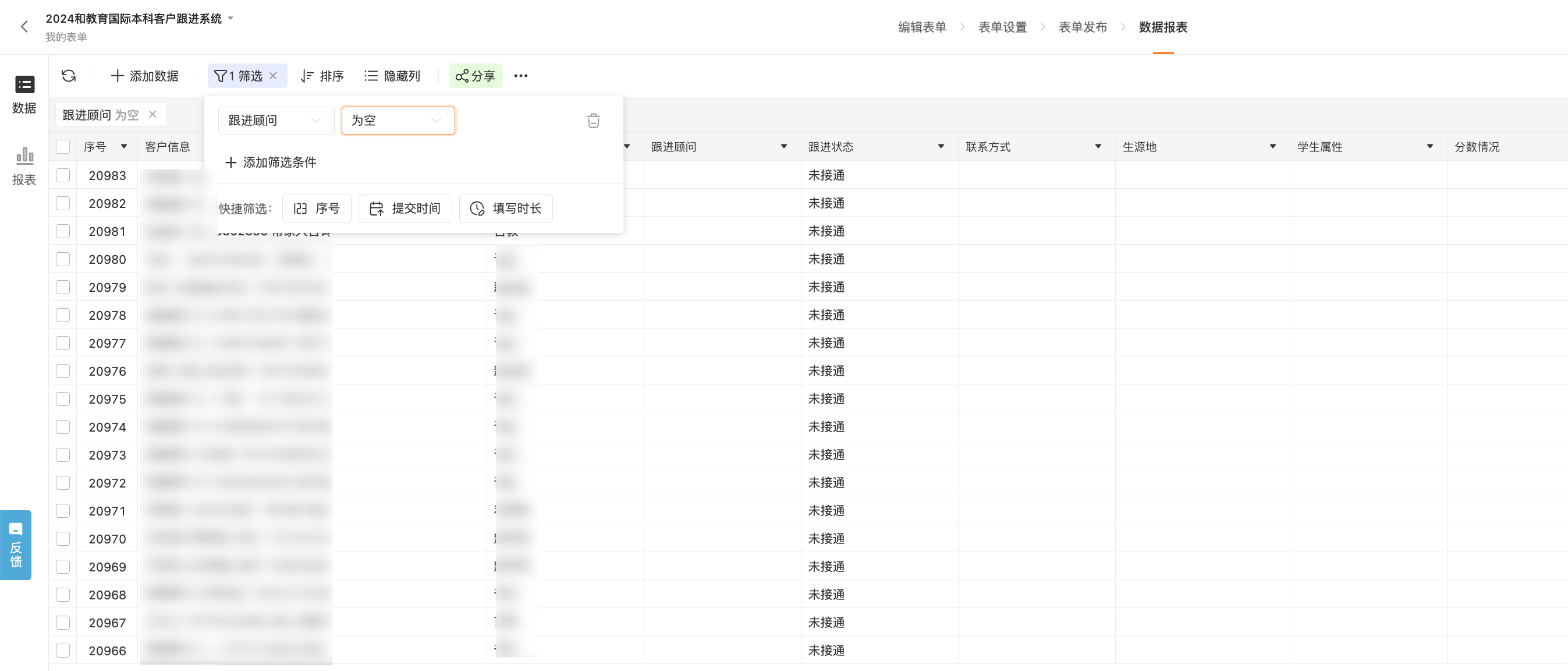Click the 分数情况 column header

(1477, 147)
